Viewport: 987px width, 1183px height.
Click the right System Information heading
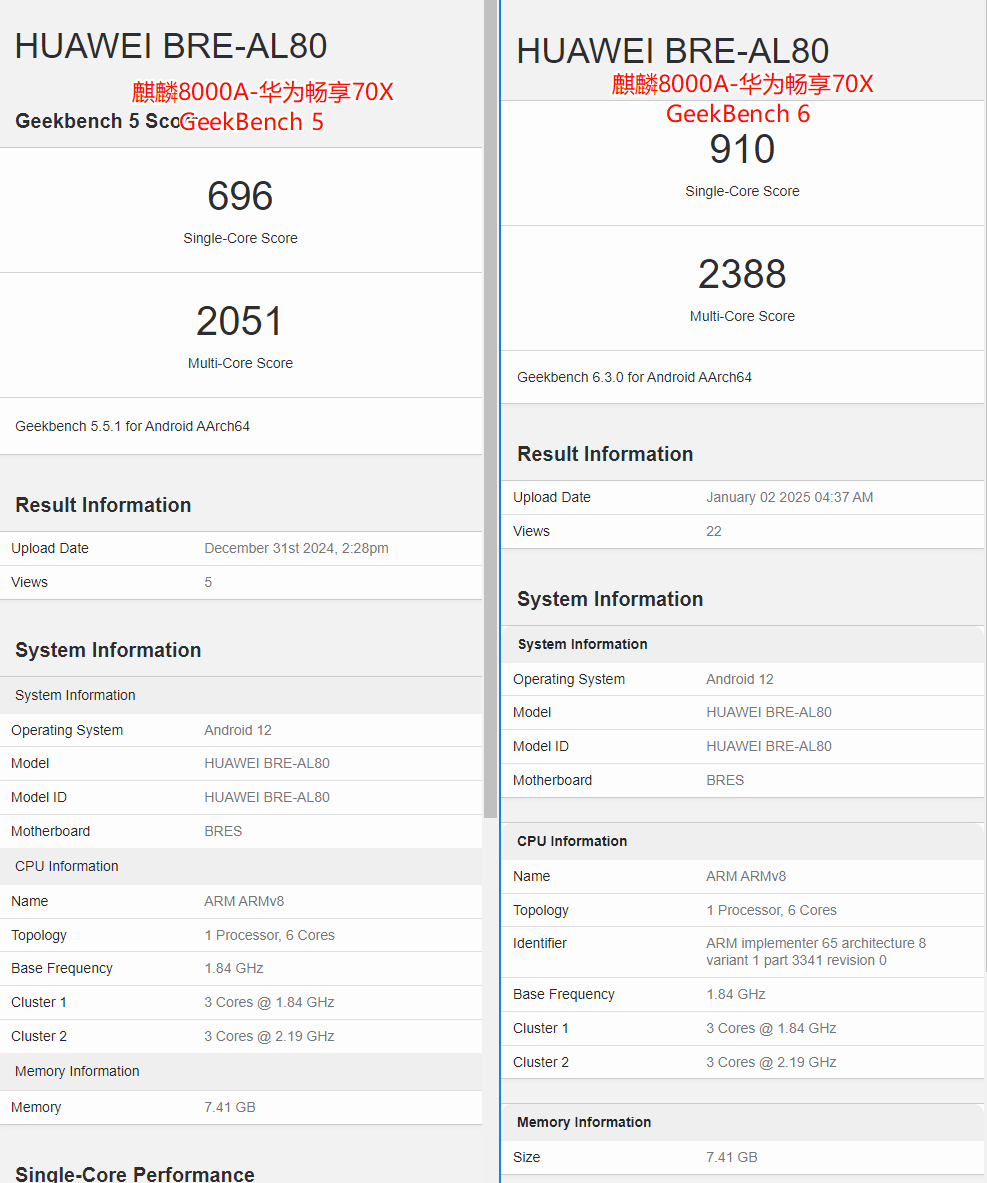click(x=610, y=599)
